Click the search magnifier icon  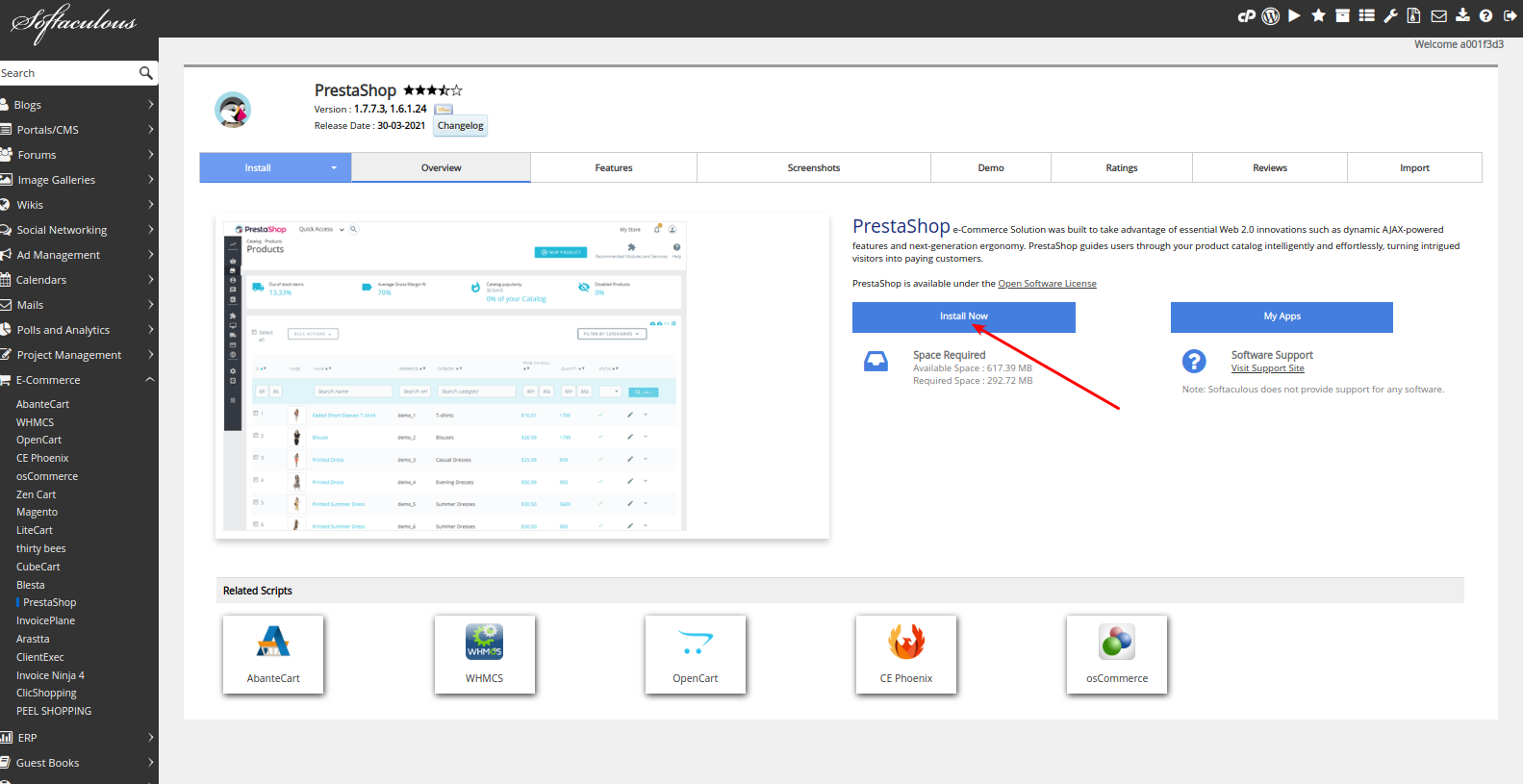[145, 73]
